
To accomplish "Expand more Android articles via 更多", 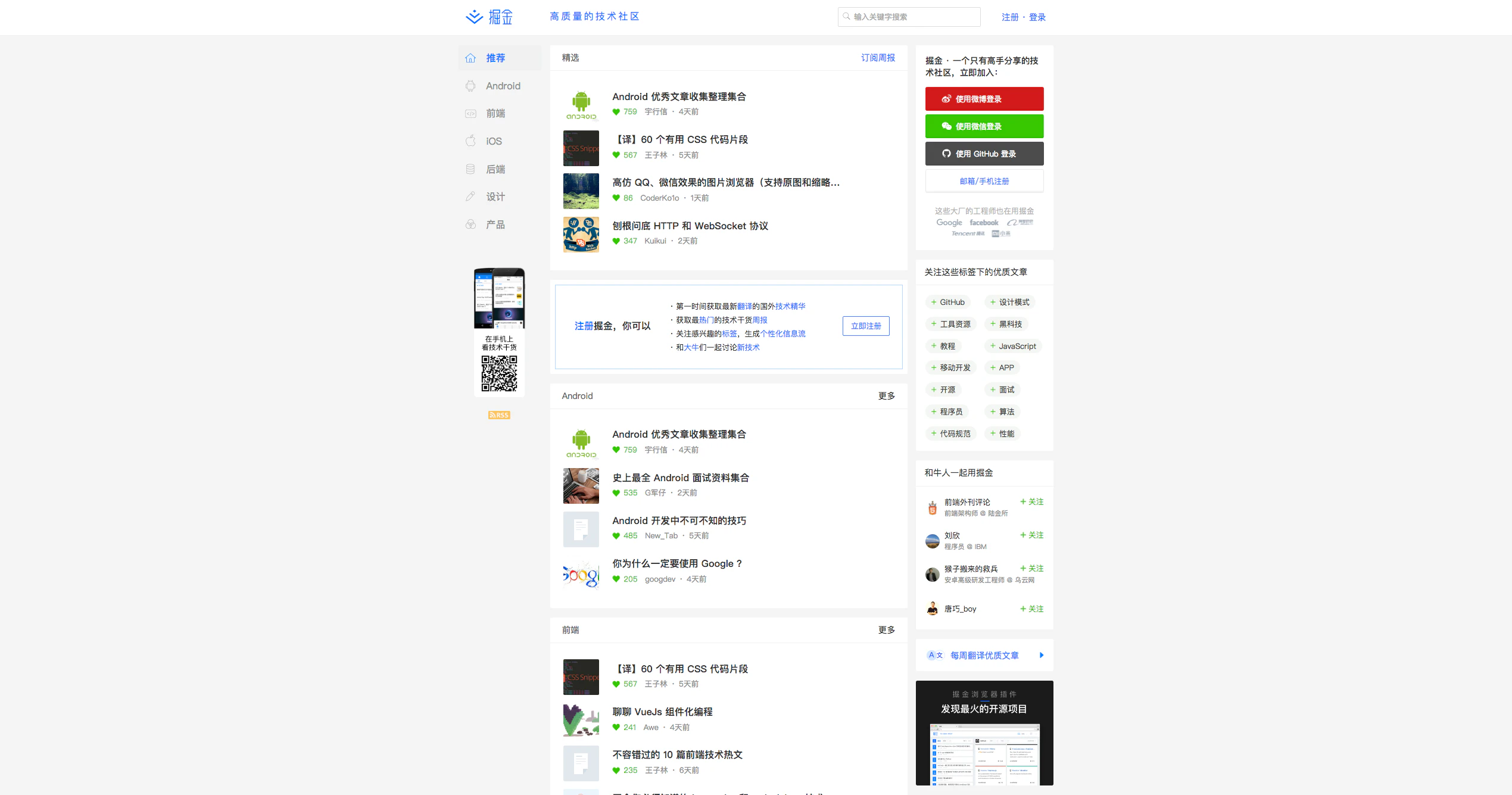I will click(x=886, y=396).
